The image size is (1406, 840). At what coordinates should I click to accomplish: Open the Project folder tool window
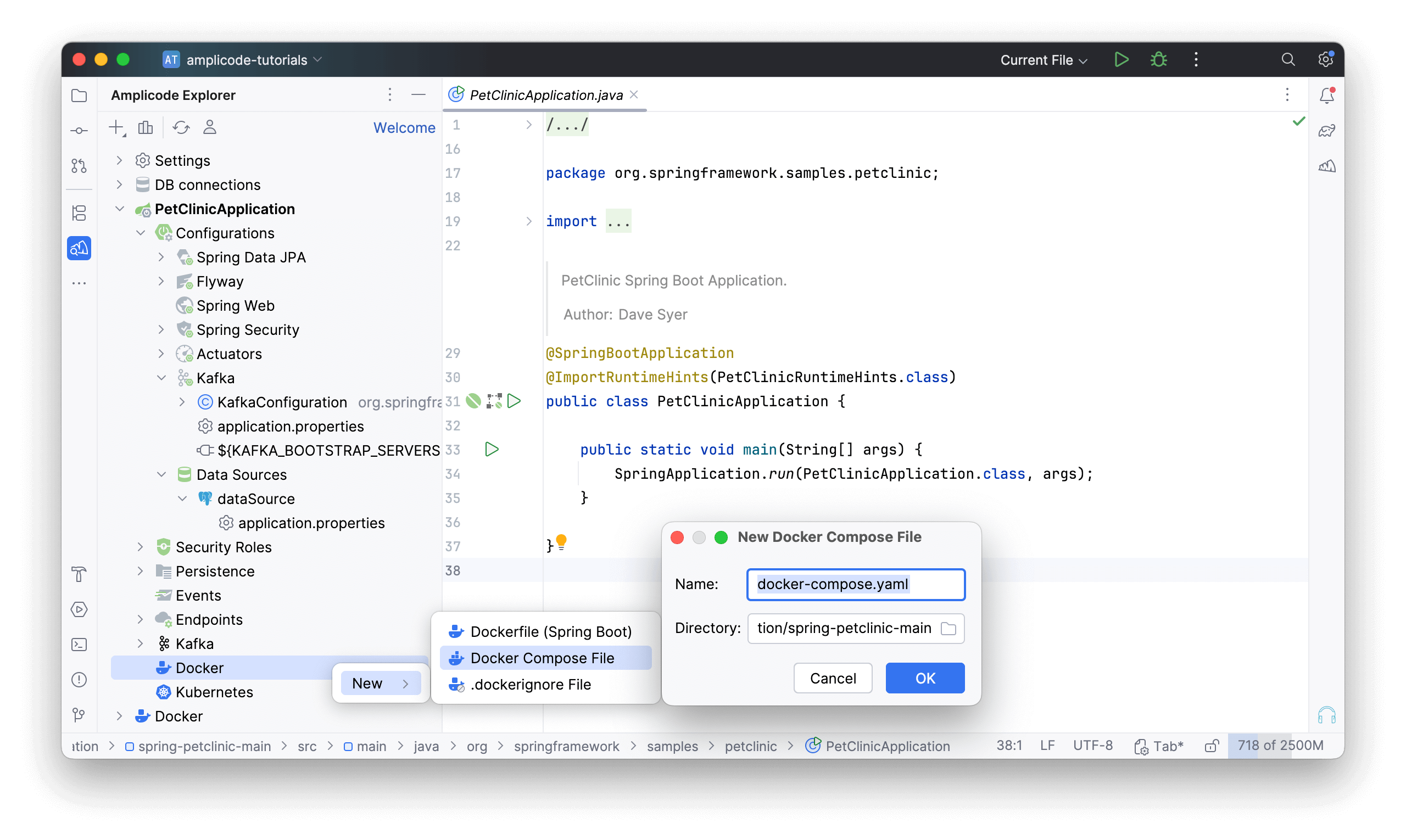(79, 95)
